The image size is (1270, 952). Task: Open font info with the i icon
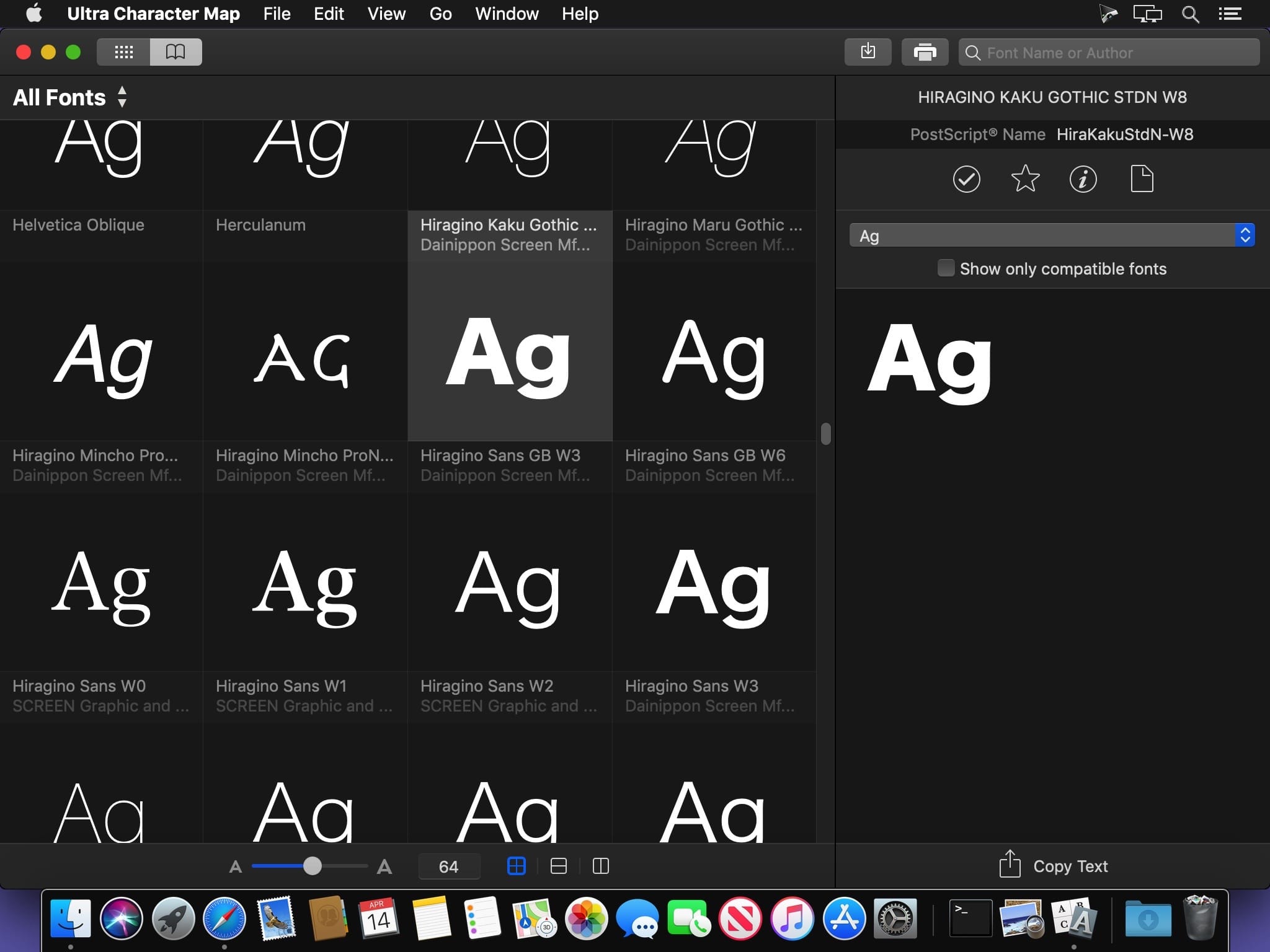[x=1083, y=179]
